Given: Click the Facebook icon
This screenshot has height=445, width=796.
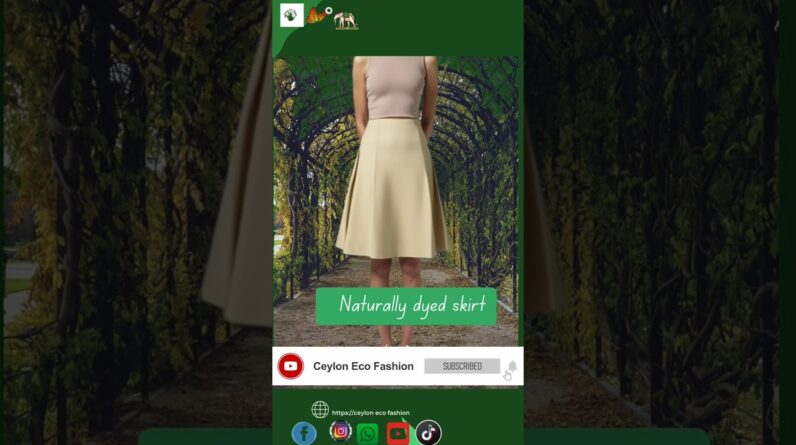Looking at the screenshot, I should click(x=304, y=434).
